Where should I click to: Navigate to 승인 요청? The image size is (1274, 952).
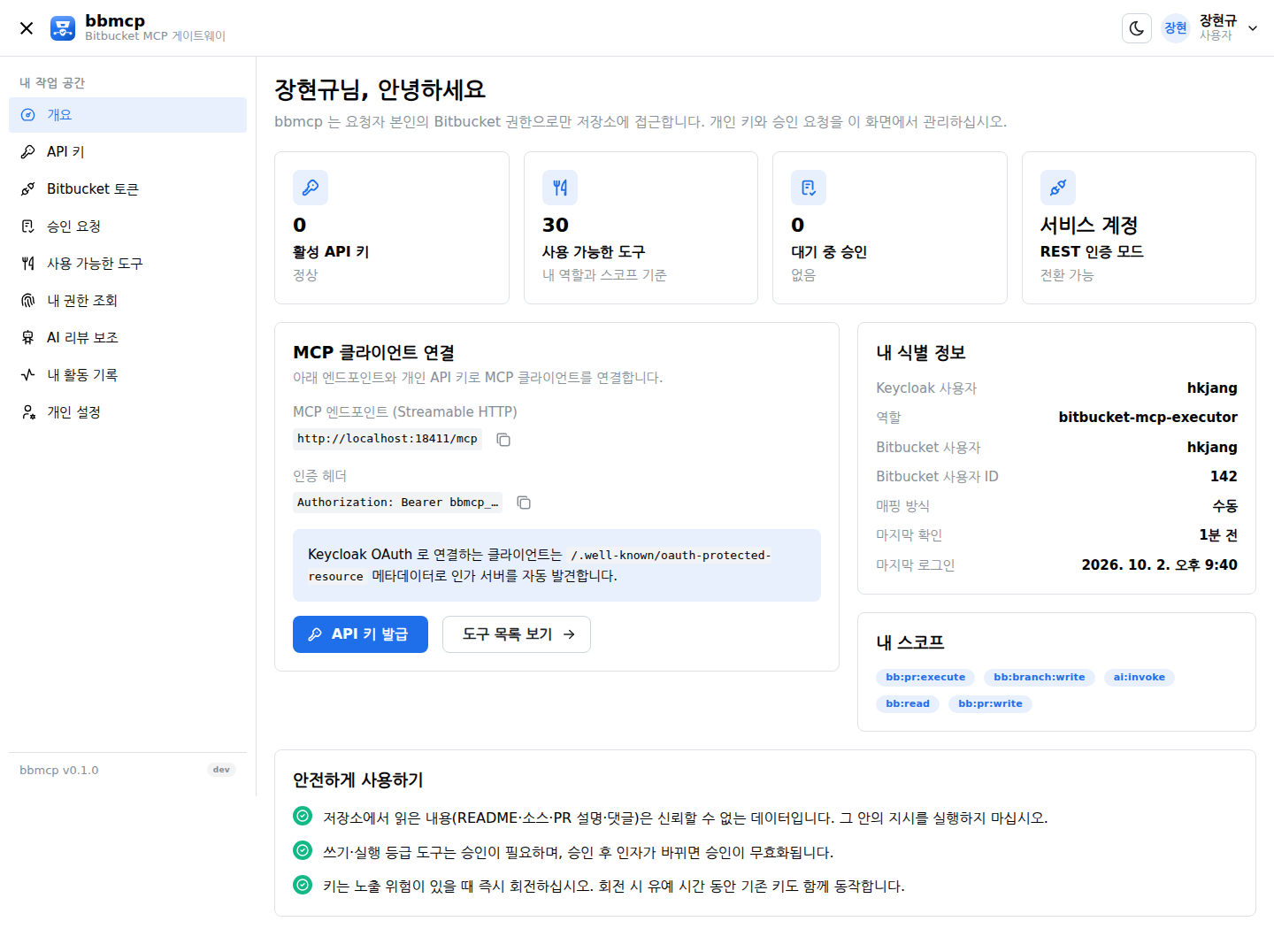127,226
